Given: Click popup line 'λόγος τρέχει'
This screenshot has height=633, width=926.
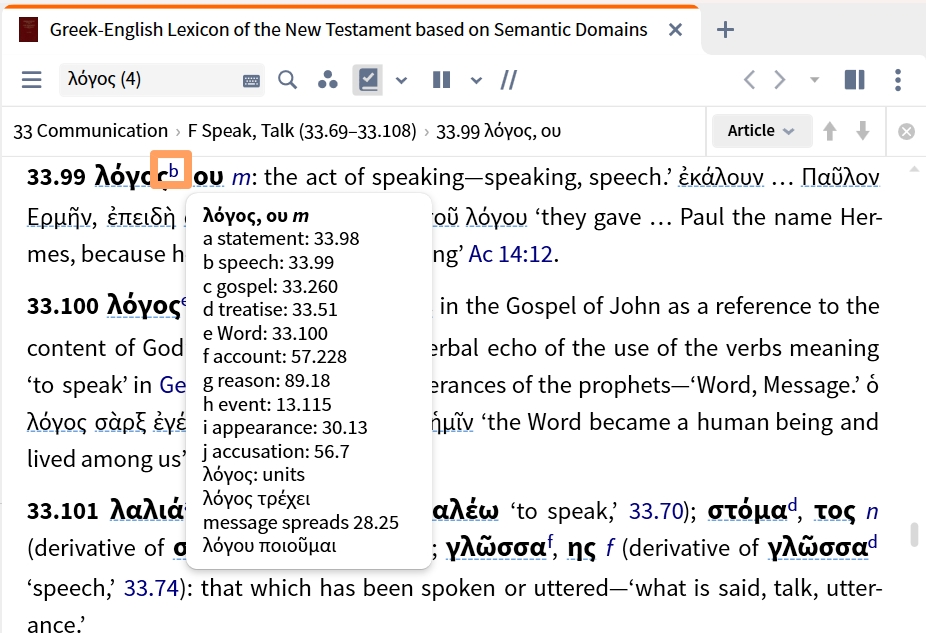Looking at the screenshot, I should [x=256, y=499].
